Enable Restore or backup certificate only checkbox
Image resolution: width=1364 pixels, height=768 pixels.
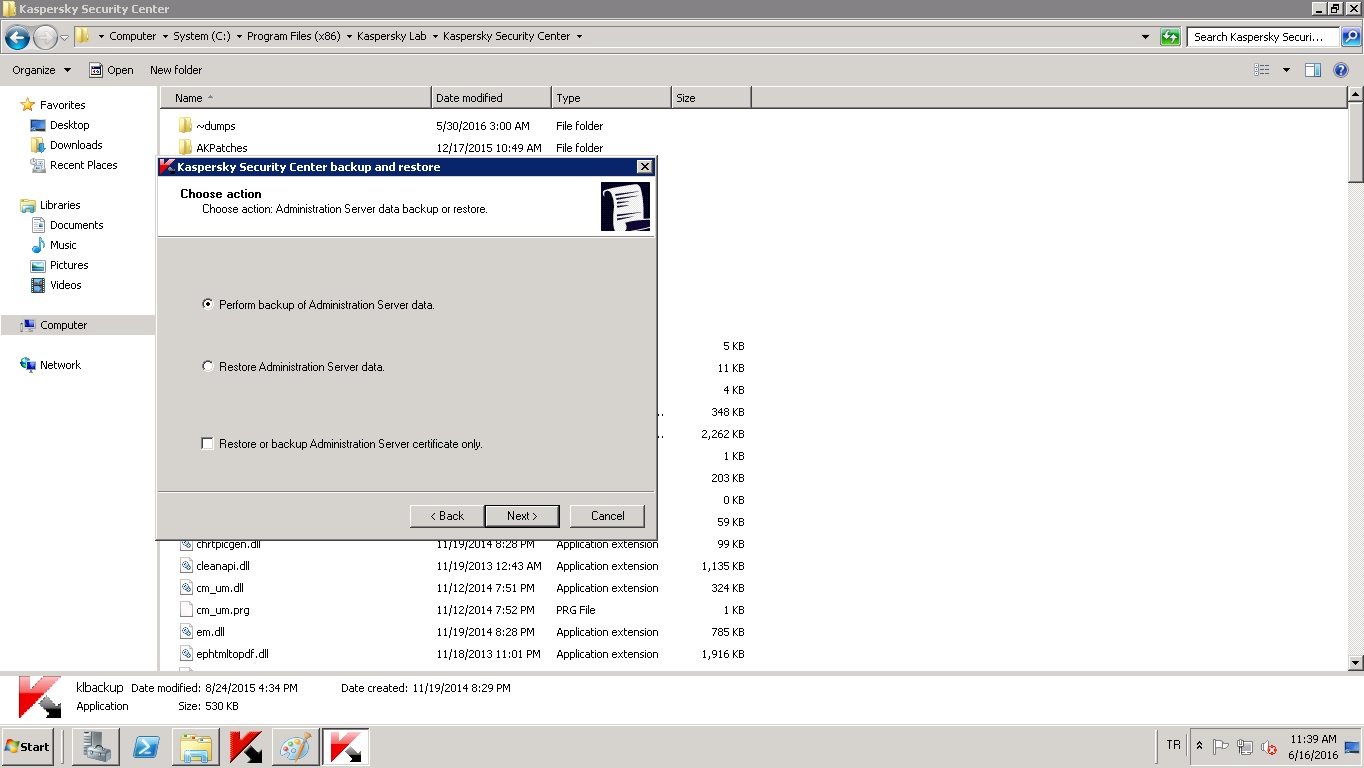pyautogui.click(x=208, y=443)
